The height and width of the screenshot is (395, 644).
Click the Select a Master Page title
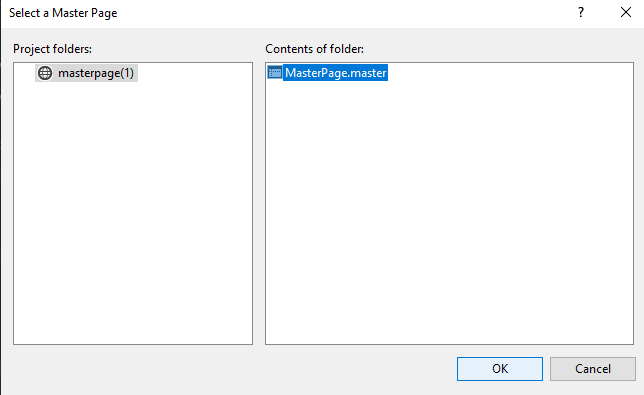pyautogui.click(x=63, y=13)
